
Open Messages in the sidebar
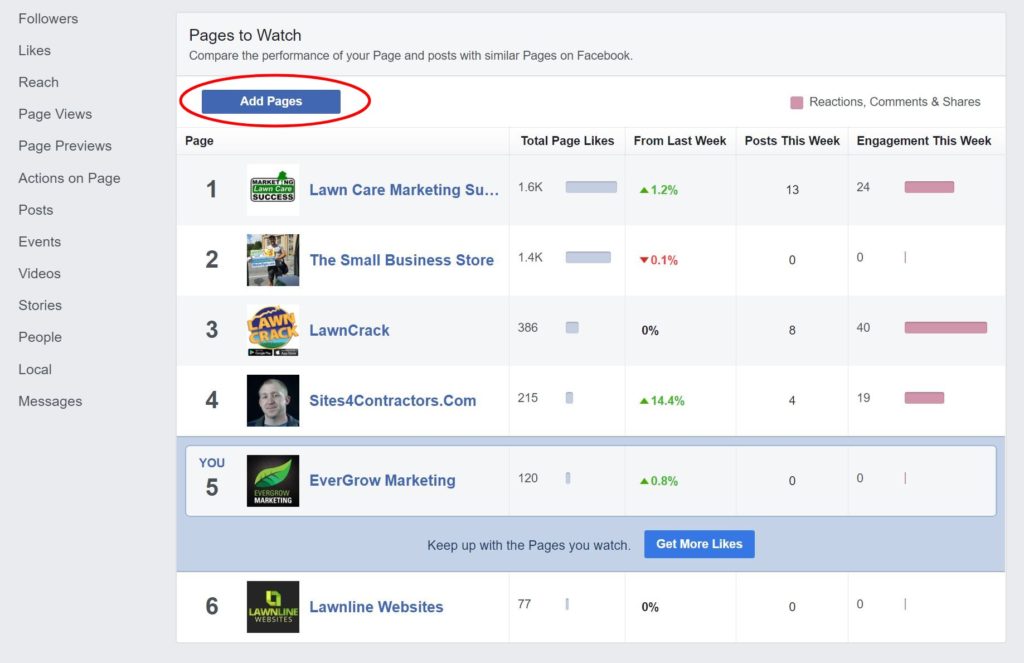50,401
